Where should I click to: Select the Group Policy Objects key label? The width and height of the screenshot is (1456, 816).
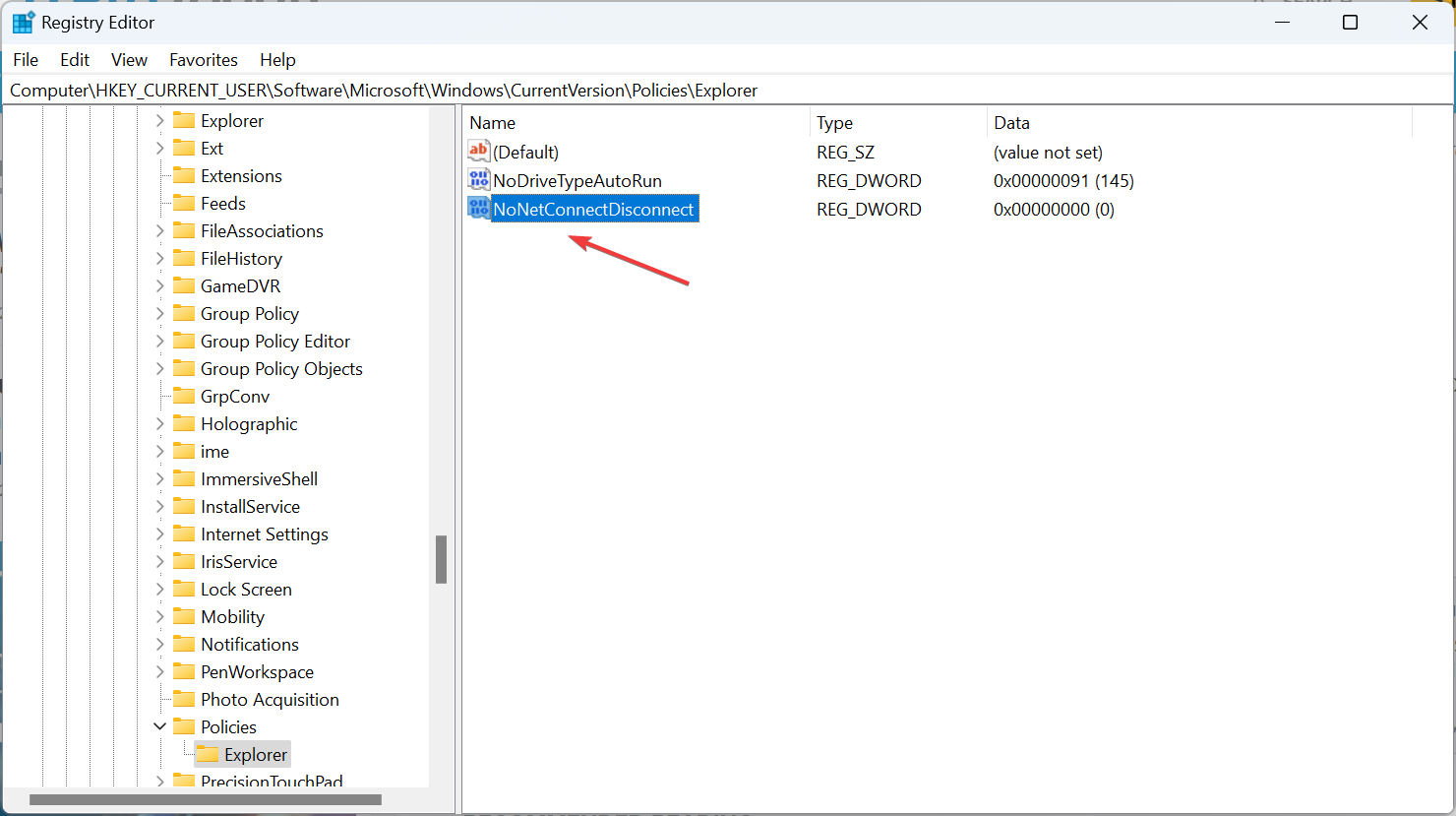click(281, 368)
